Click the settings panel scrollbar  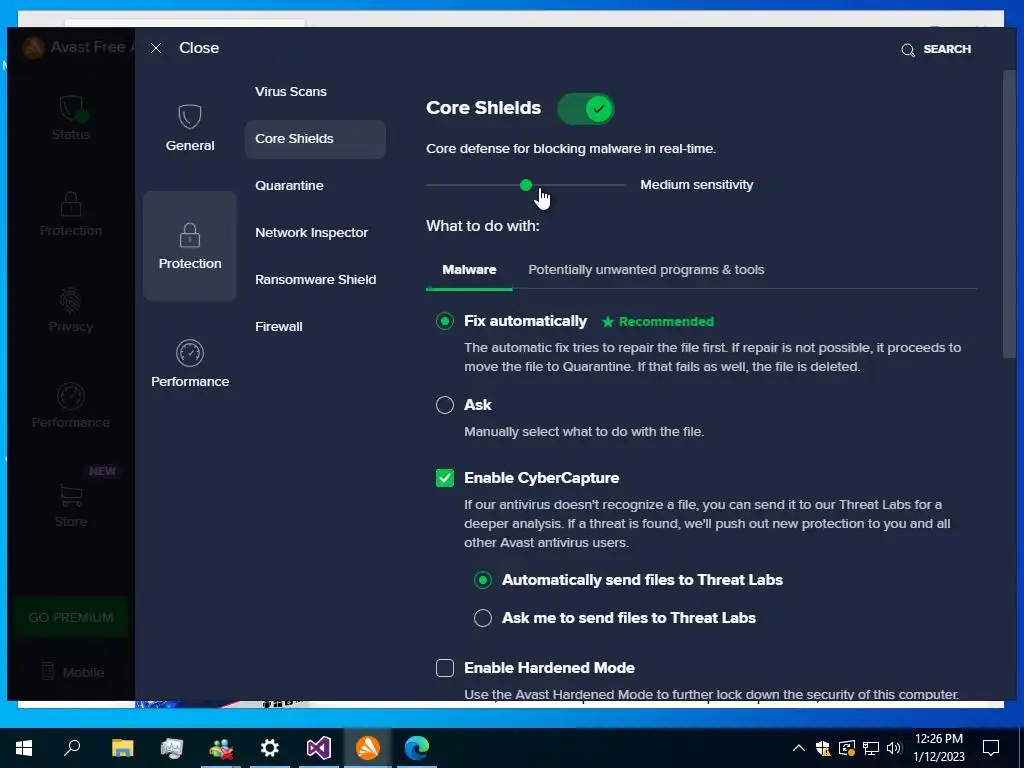[1010, 214]
